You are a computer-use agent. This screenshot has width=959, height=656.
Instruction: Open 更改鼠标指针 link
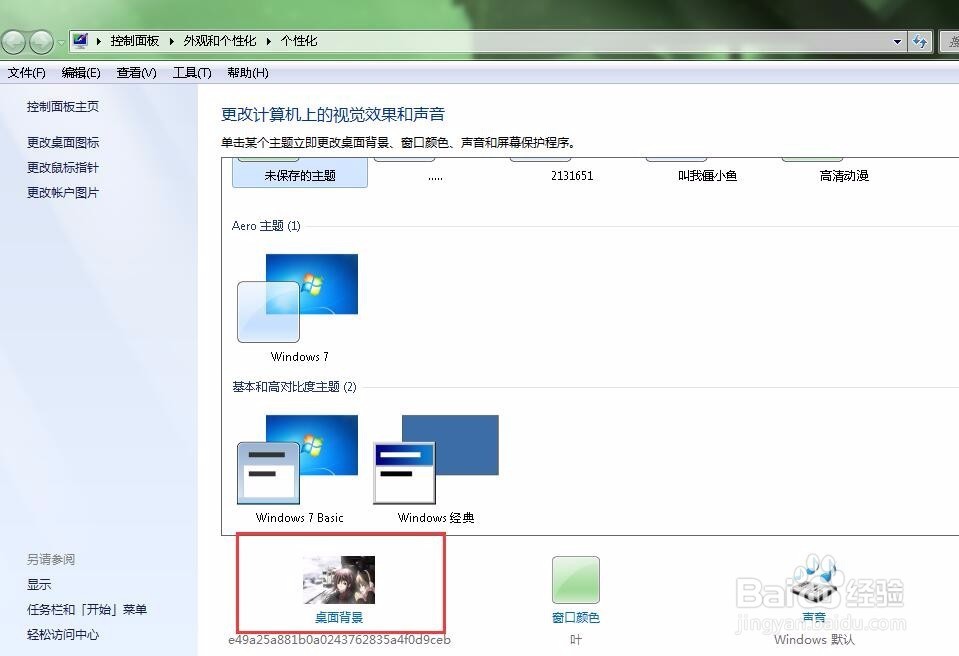pyautogui.click(x=62, y=168)
